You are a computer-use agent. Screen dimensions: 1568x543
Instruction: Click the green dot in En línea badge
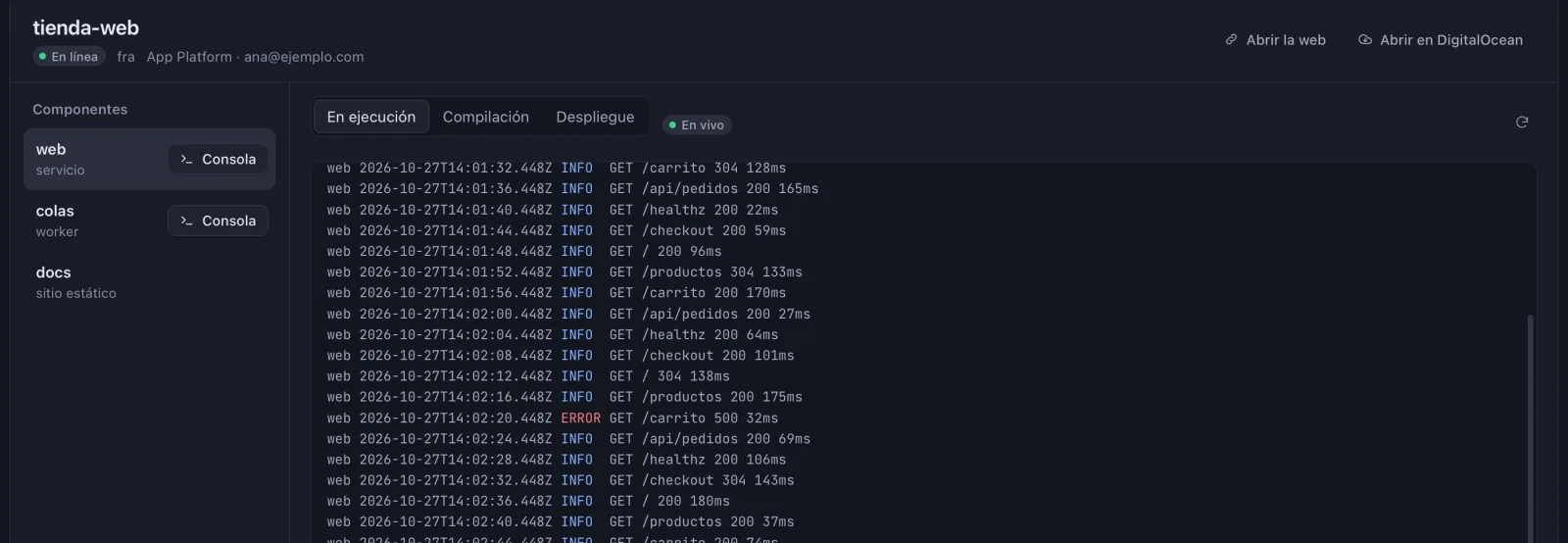click(x=42, y=57)
